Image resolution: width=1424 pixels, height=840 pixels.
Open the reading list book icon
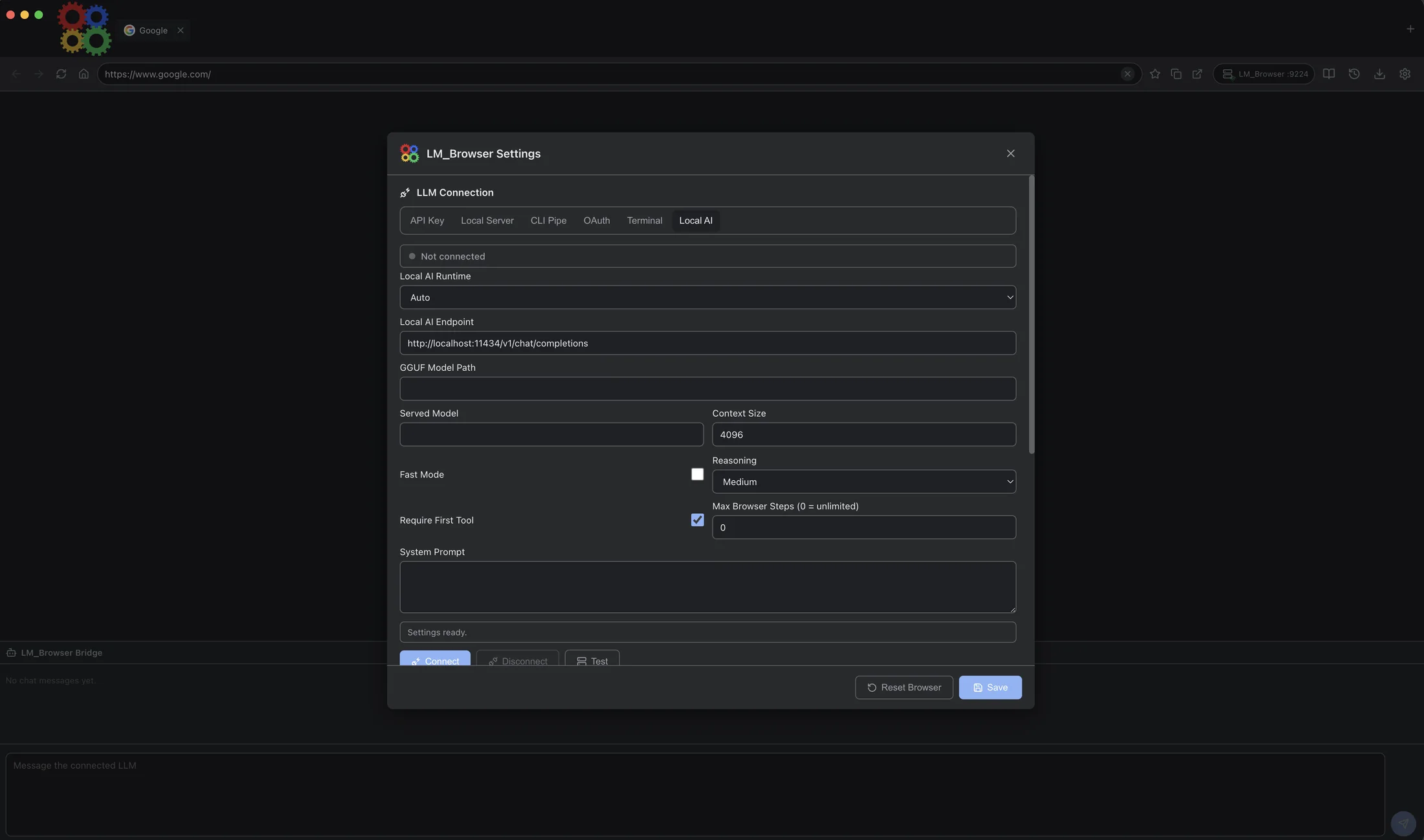pos(1329,74)
